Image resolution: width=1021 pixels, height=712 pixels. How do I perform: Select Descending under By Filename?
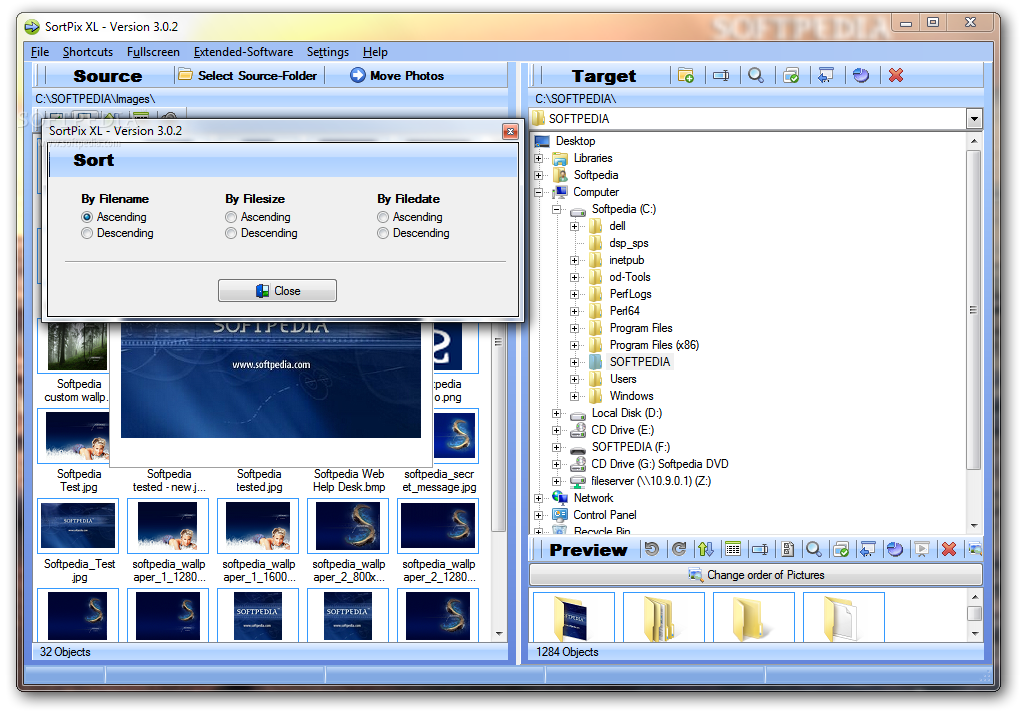point(87,233)
